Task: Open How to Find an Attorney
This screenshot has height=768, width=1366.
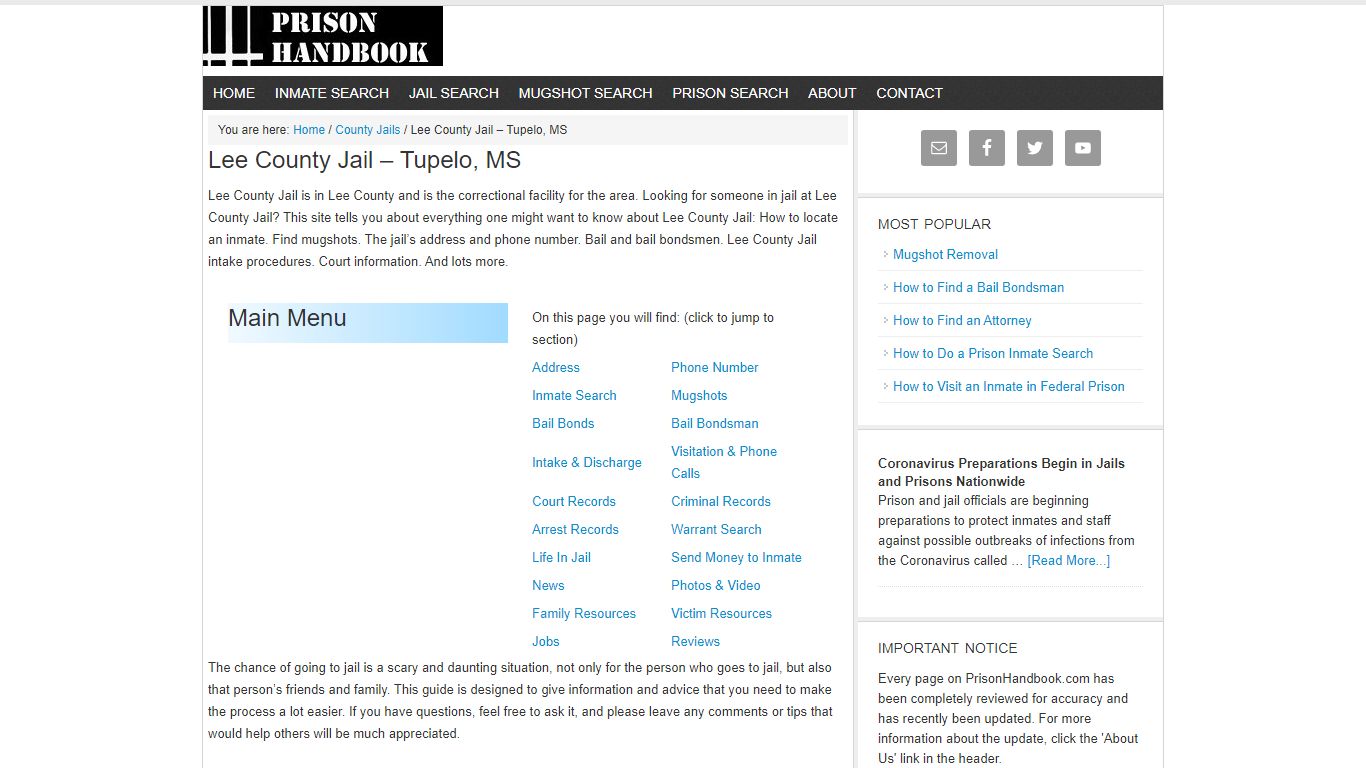Action: pos(962,320)
